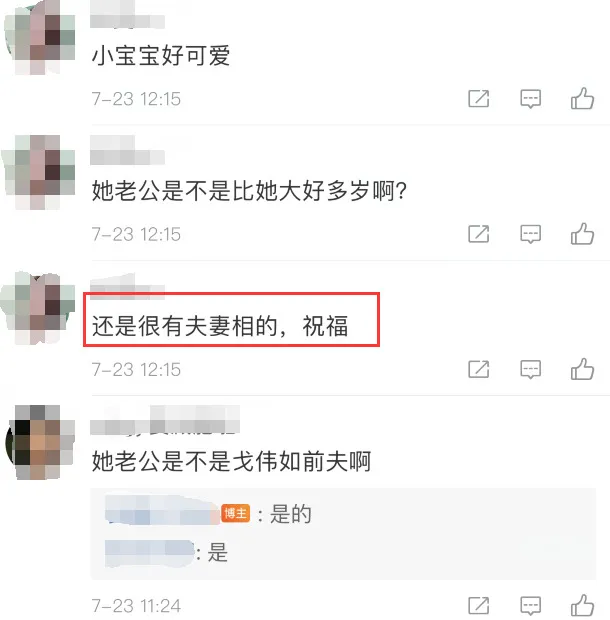Image resolution: width=610 pixels, height=620 pixels.
Task: Like the '比她大好多岁啊' comment
Action: click(x=582, y=234)
